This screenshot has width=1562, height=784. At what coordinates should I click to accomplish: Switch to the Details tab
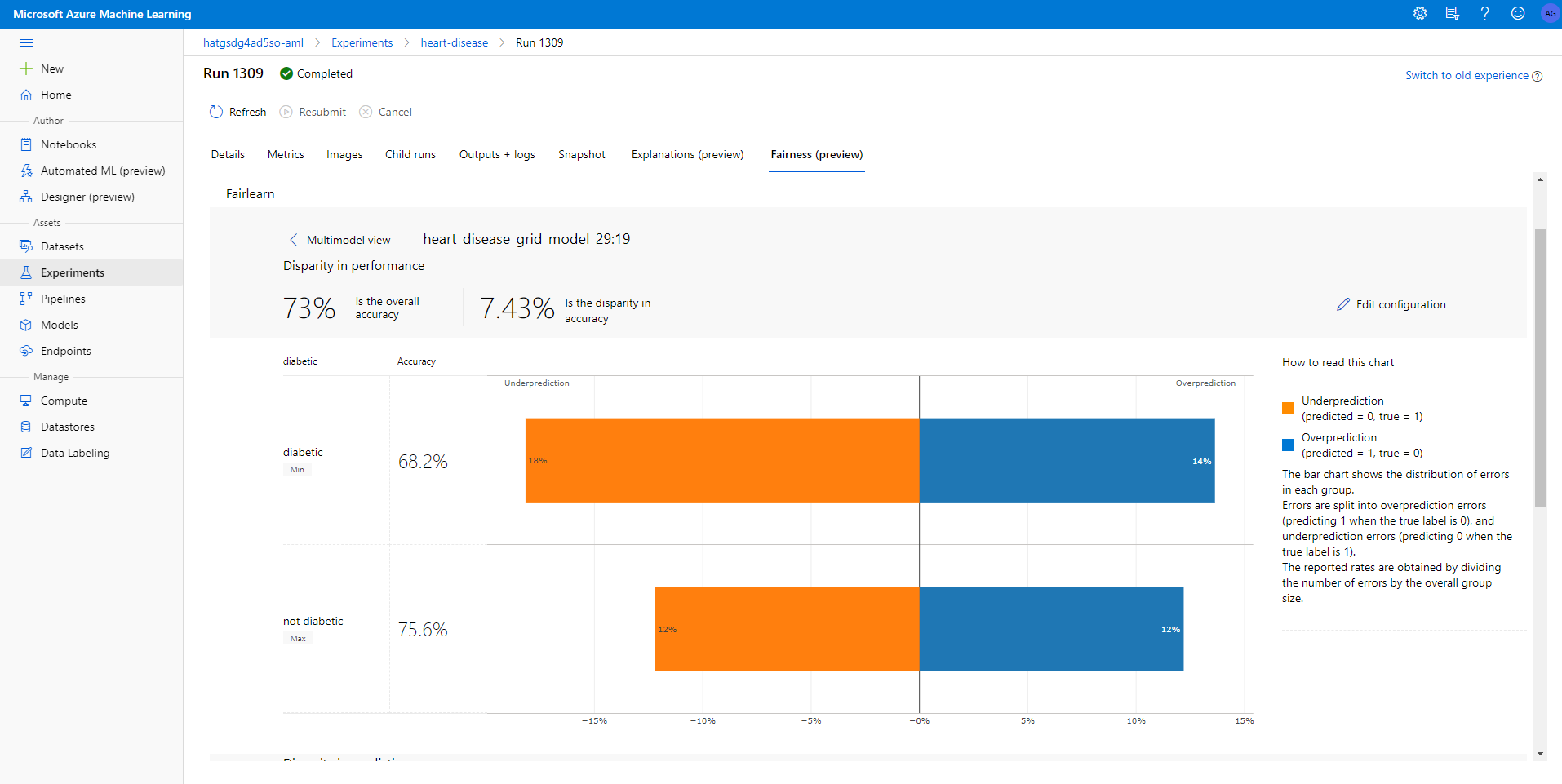[228, 154]
